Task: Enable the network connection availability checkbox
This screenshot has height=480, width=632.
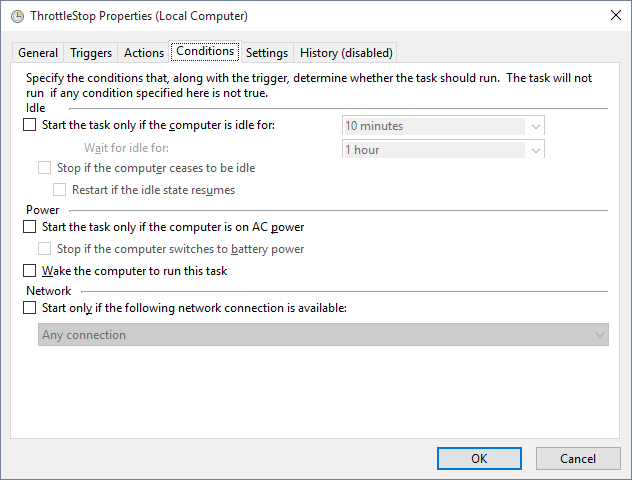Action: tap(29, 308)
